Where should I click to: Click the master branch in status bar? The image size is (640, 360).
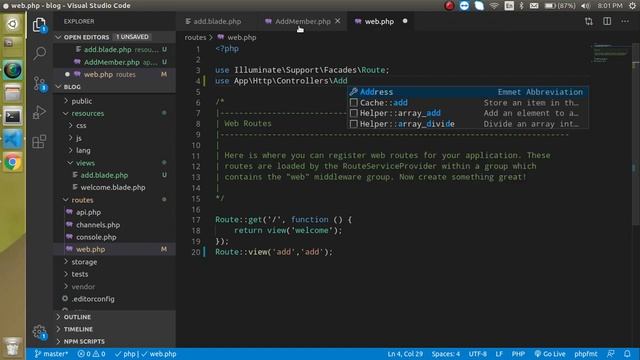(x=51, y=354)
